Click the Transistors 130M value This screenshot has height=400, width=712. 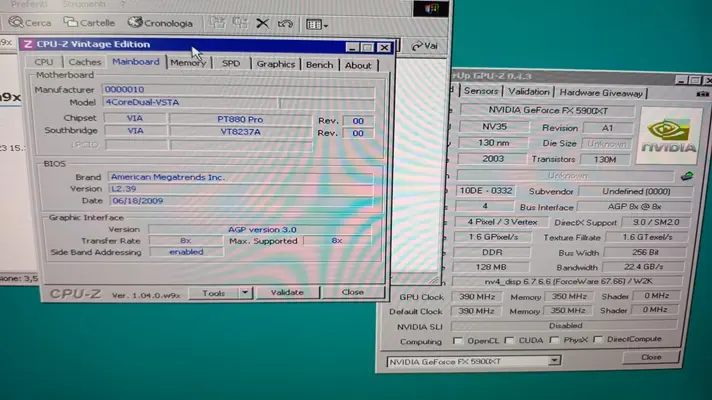tap(605, 159)
